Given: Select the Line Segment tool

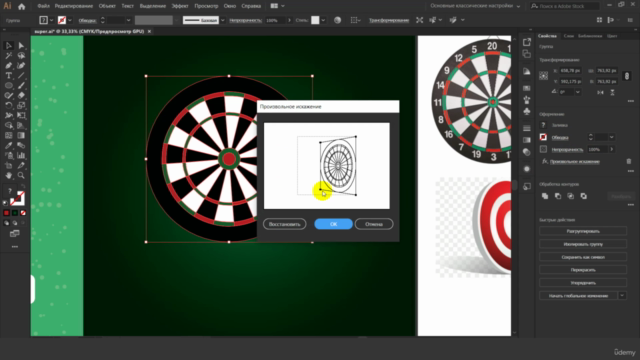Looking at the screenshot, I should click(x=21, y=76).
